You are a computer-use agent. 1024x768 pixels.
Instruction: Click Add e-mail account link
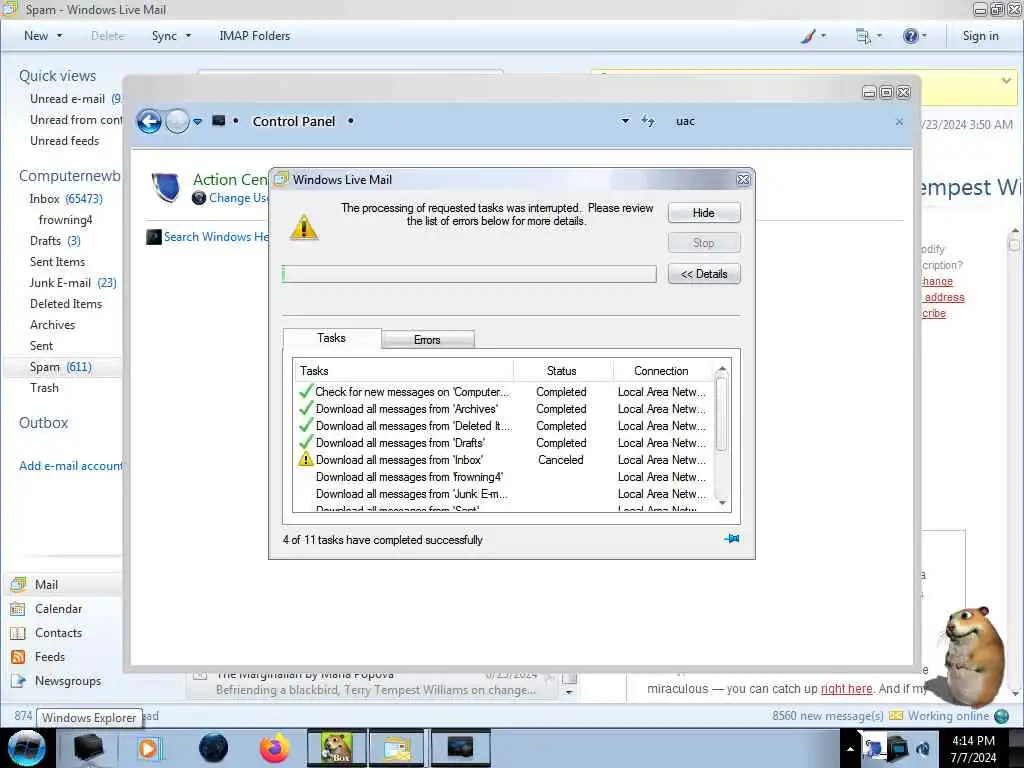click(71, 466)
